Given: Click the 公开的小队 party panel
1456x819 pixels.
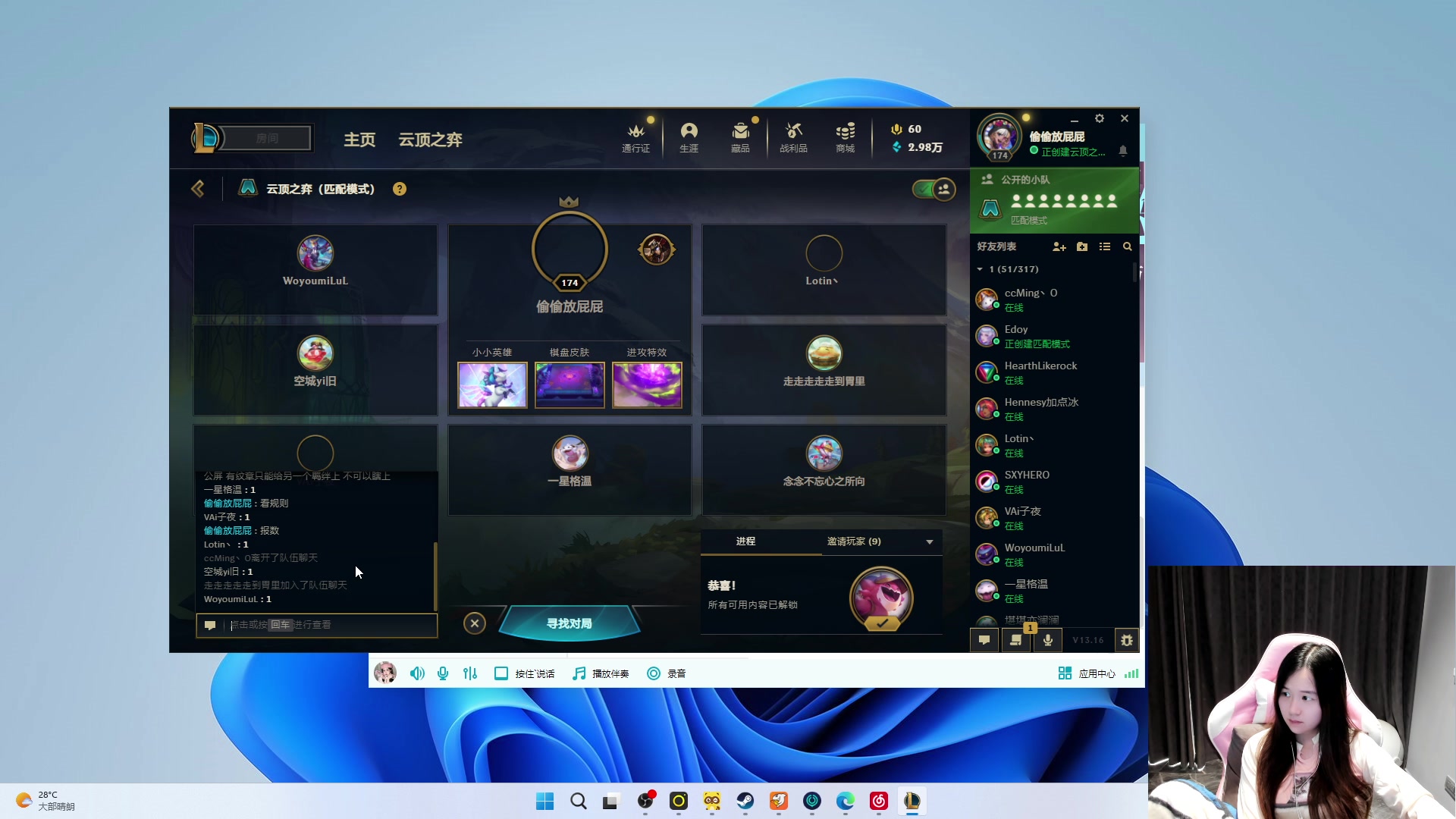Looking at the screenshot, I should point(1054,200).
